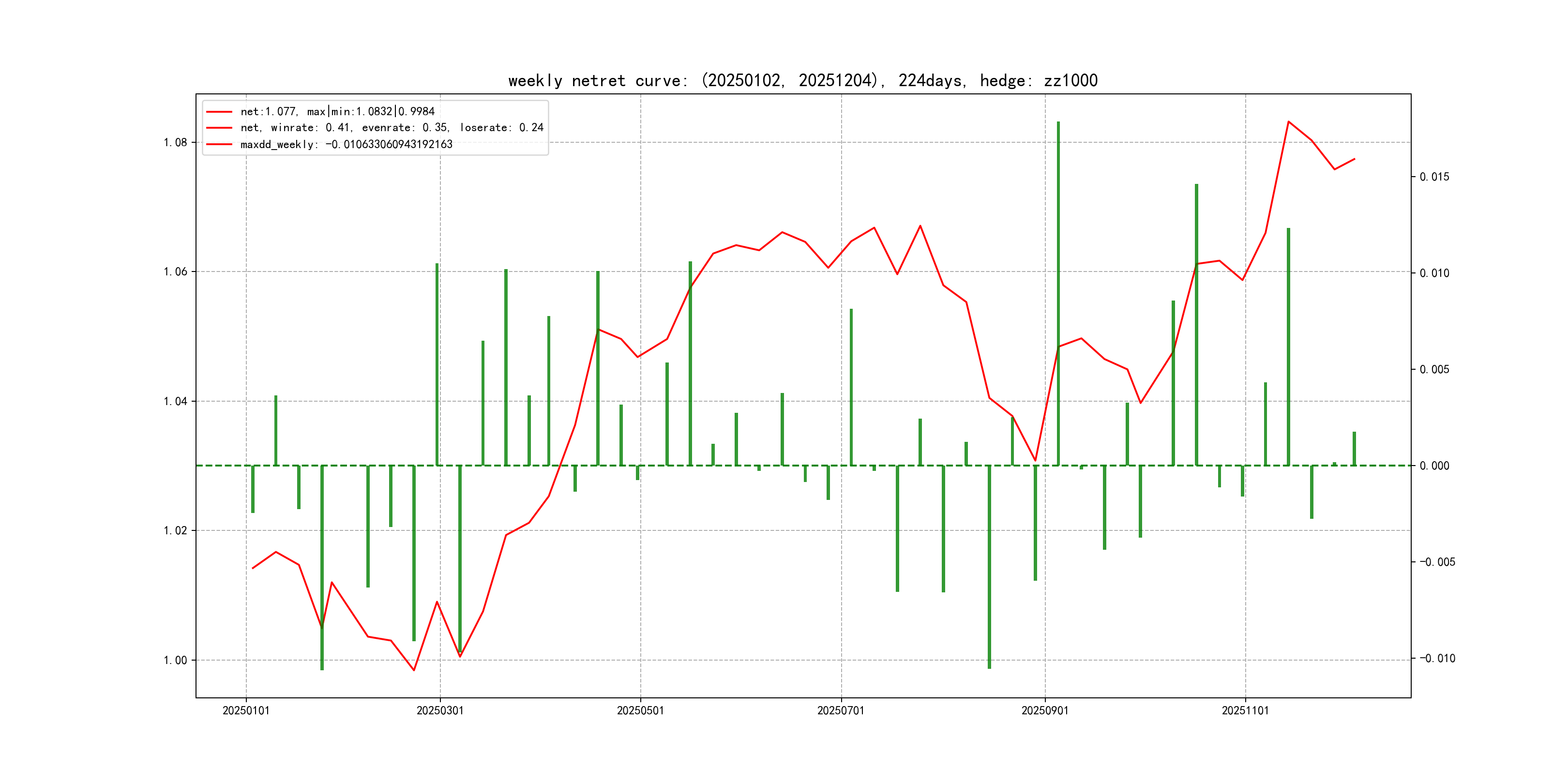Click right y-axis tick label 0.015
Viewport: 1568px width, 784px height.
coord(1434,177)
